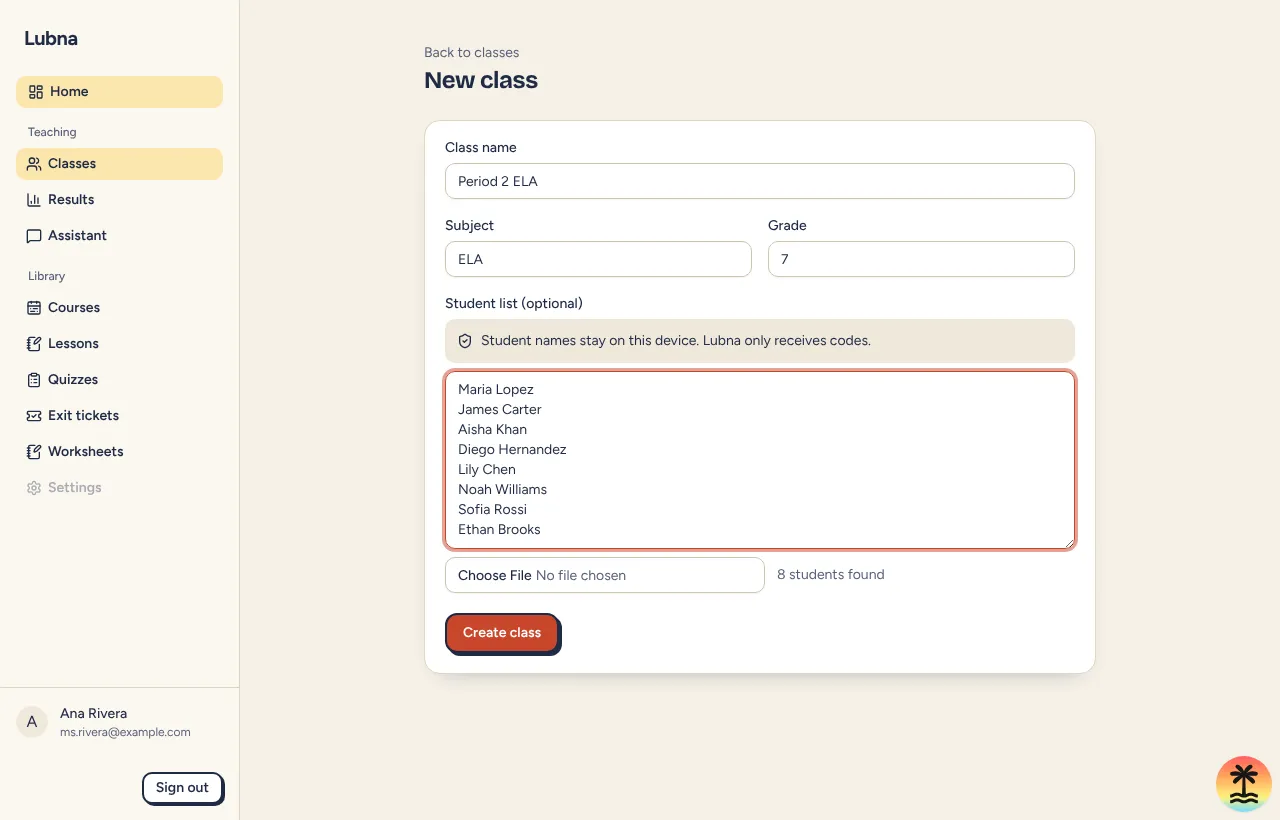Click the Sign out button

click(182, 788)
